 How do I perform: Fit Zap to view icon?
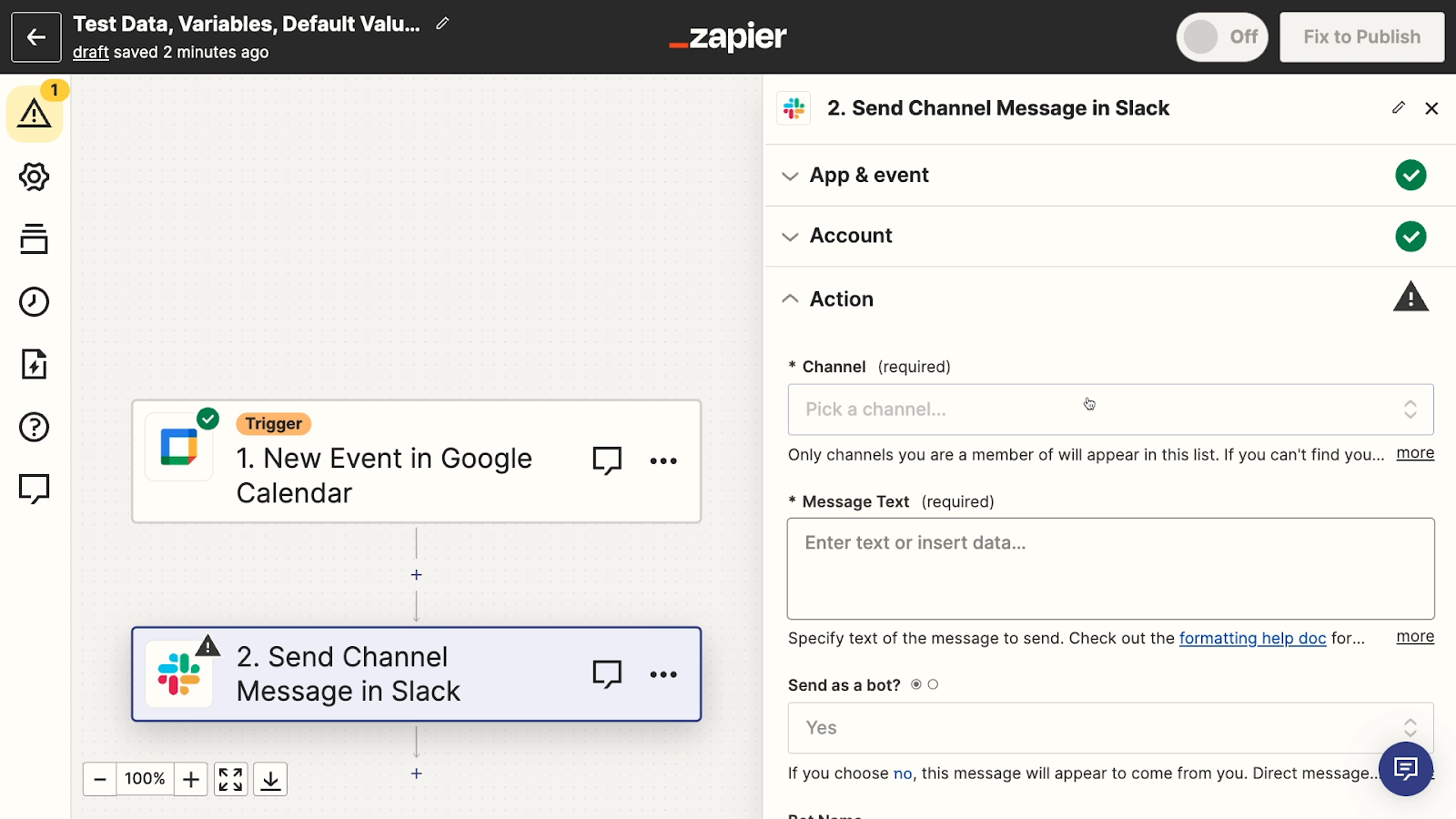(x=231, y=779)
